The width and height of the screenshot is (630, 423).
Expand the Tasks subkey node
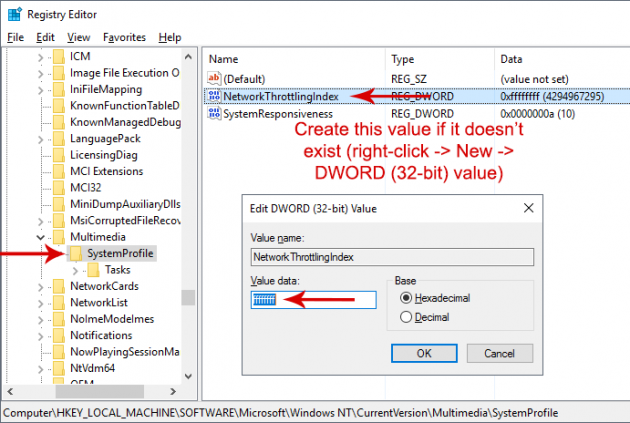(x=75, y=271)
